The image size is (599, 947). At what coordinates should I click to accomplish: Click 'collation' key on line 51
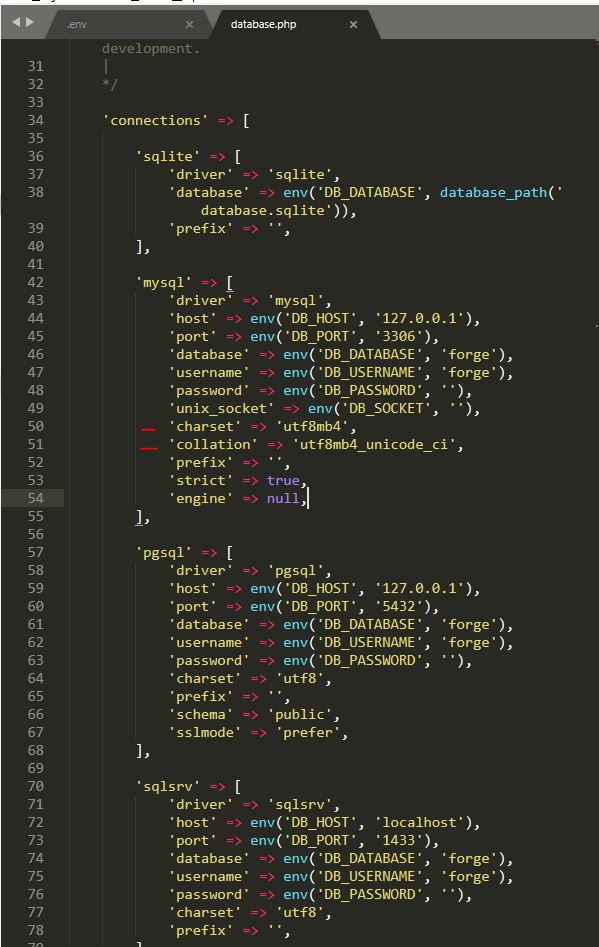click(x=213, y=445)
